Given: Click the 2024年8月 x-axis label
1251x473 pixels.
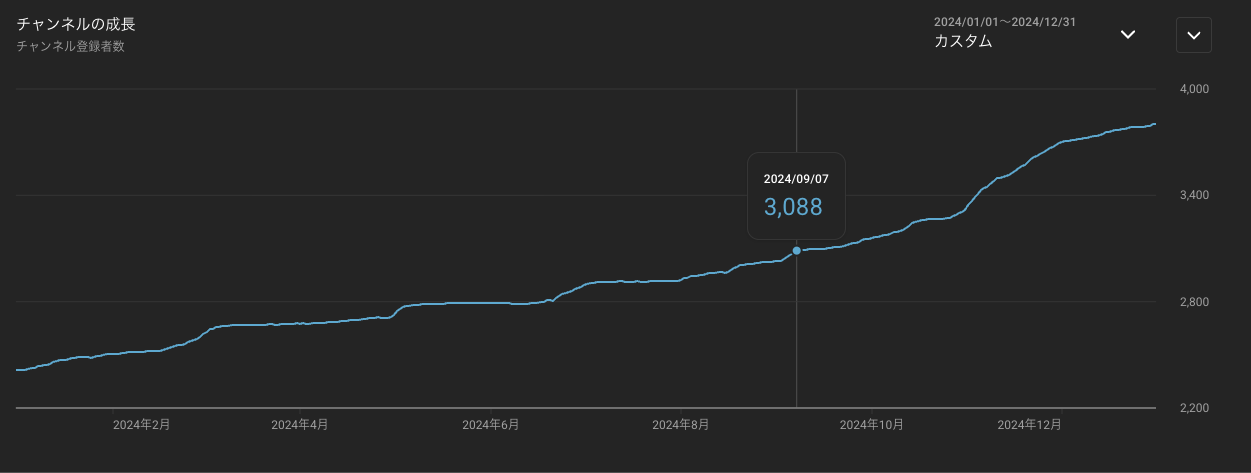Looking at the screenshot, I should point(681,425).
